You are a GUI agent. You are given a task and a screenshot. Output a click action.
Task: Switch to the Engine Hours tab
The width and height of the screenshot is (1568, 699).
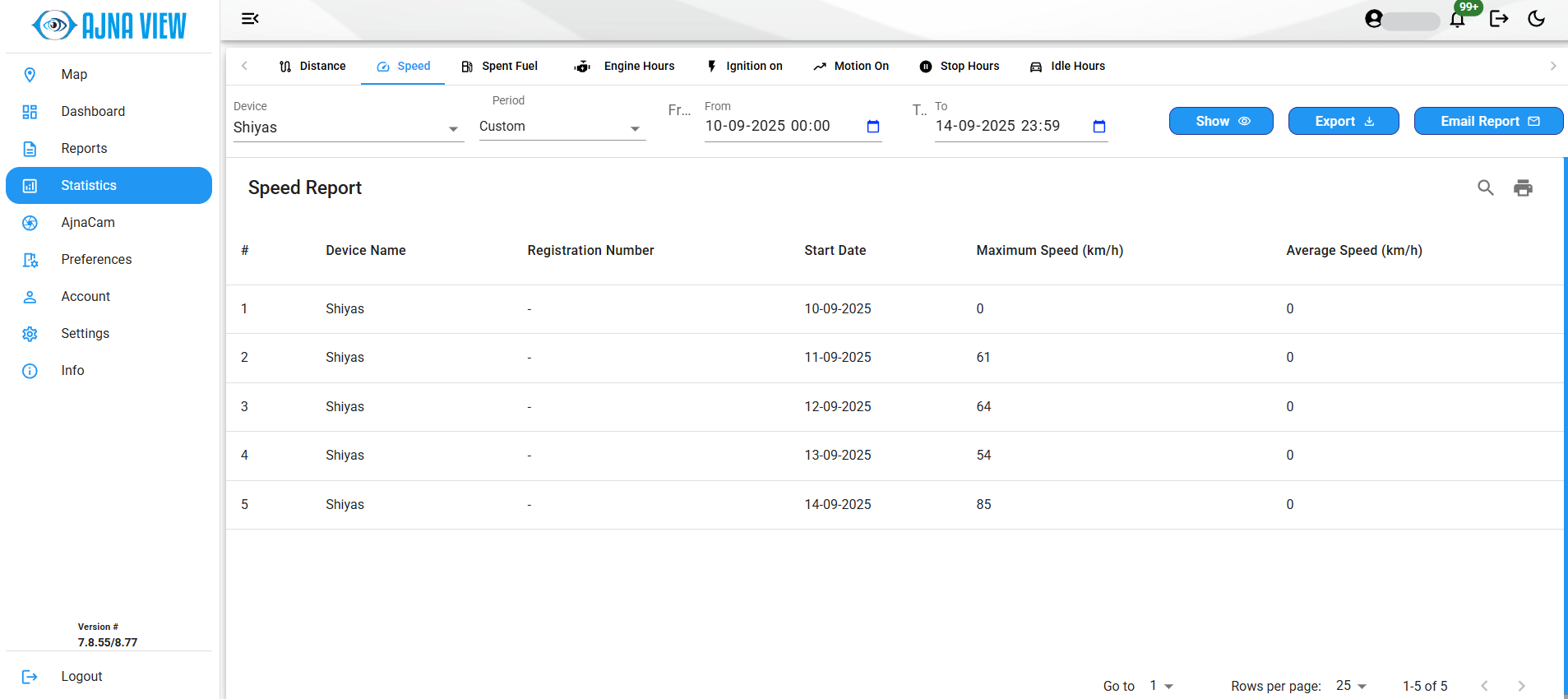(x=625, y=67)
